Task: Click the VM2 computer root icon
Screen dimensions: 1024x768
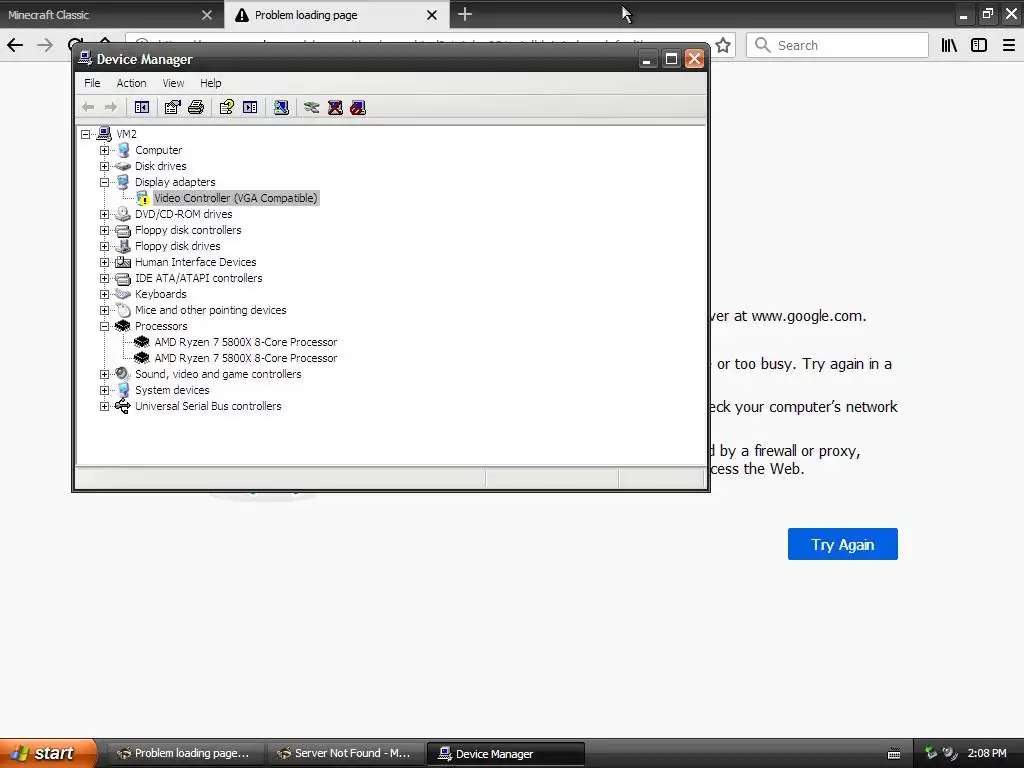Action: click(104, 134)
